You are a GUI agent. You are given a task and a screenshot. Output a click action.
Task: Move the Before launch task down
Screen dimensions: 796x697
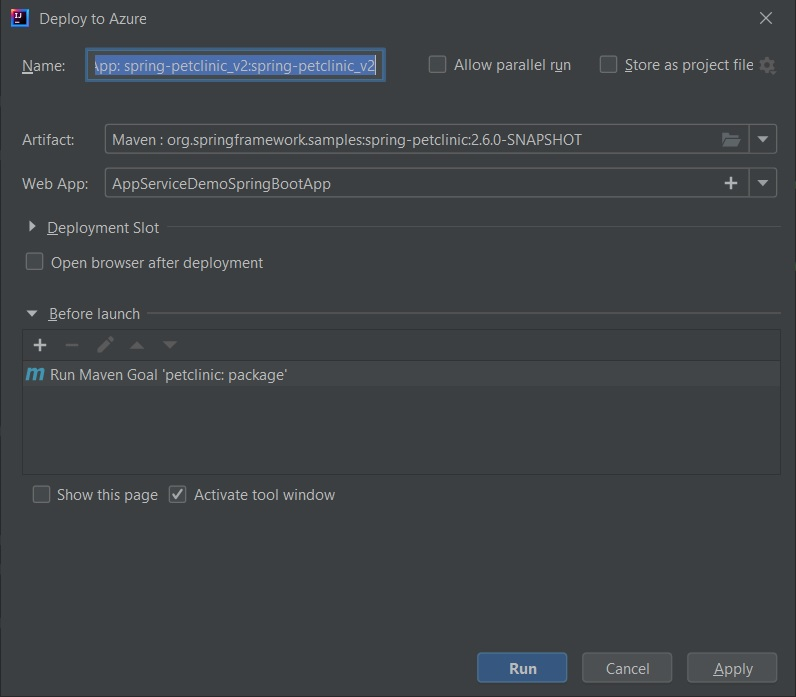(x=170, y=345)
